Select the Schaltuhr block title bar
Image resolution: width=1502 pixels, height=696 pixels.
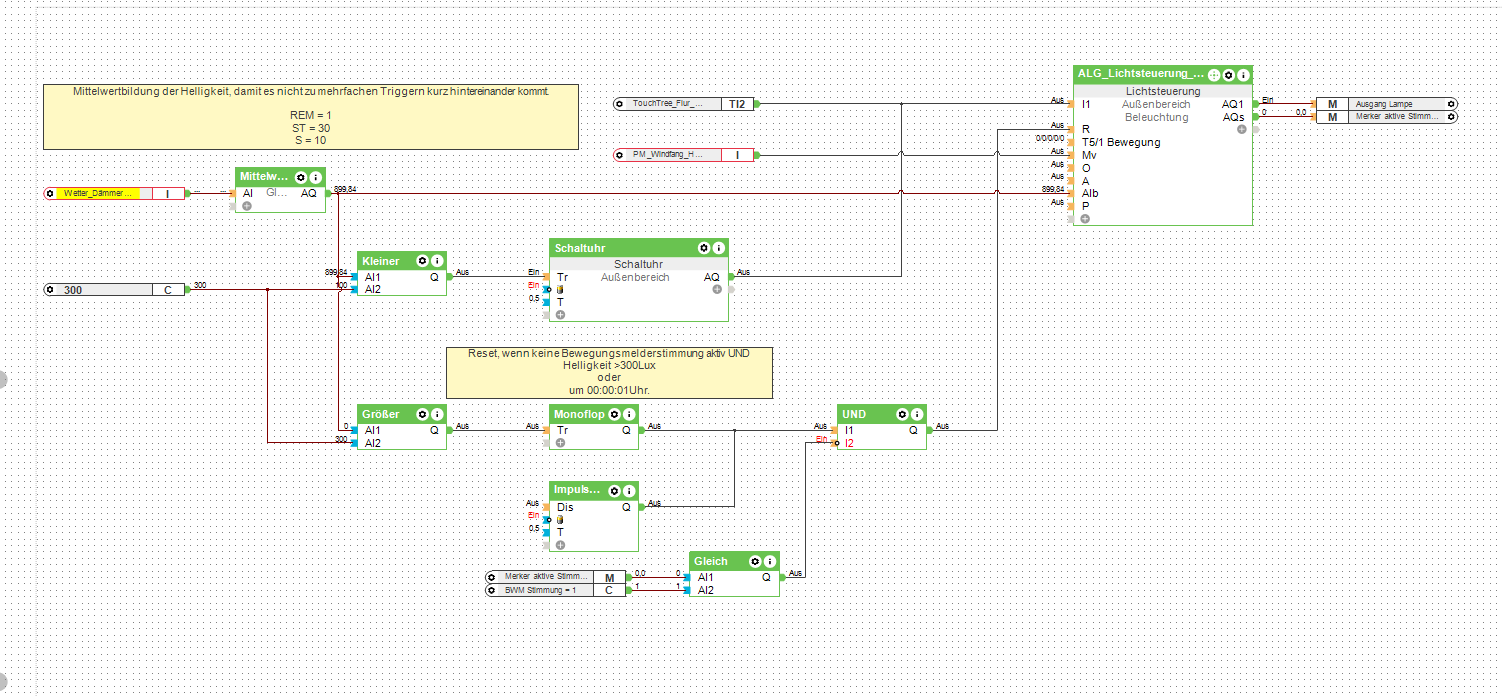coord(620,247)
